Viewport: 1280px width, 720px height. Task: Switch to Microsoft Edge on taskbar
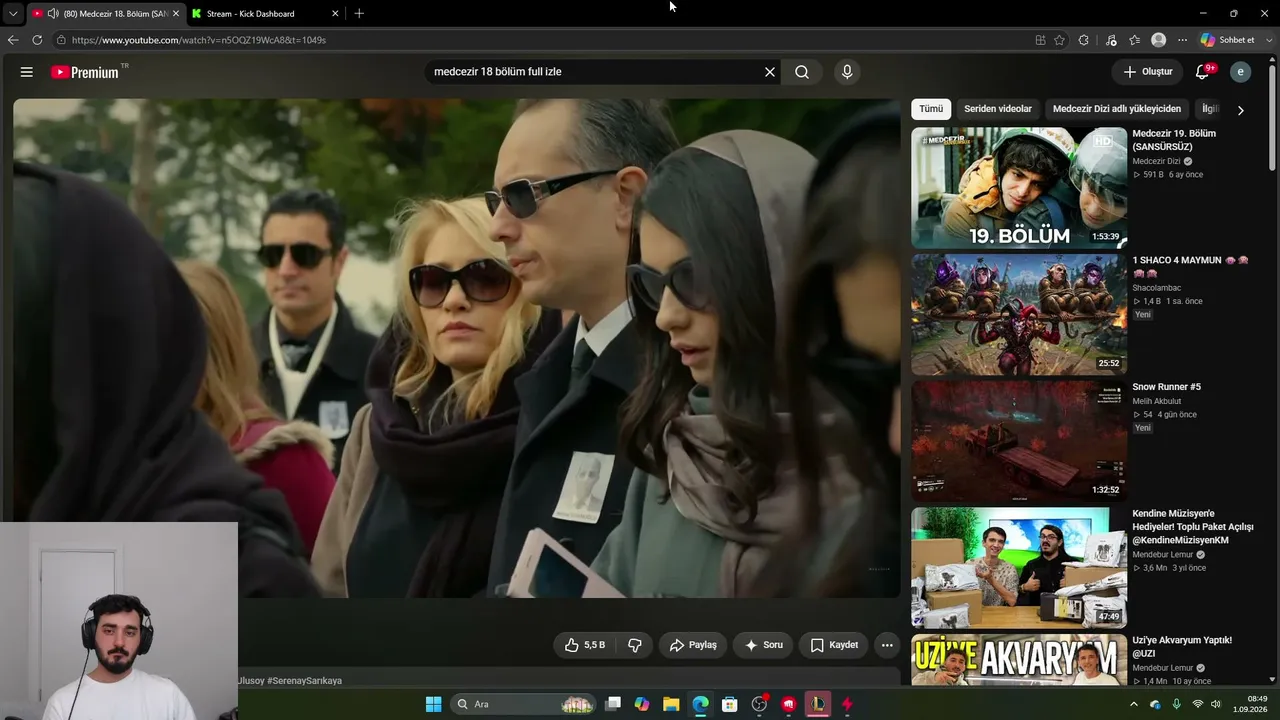[x=701, y=704]
